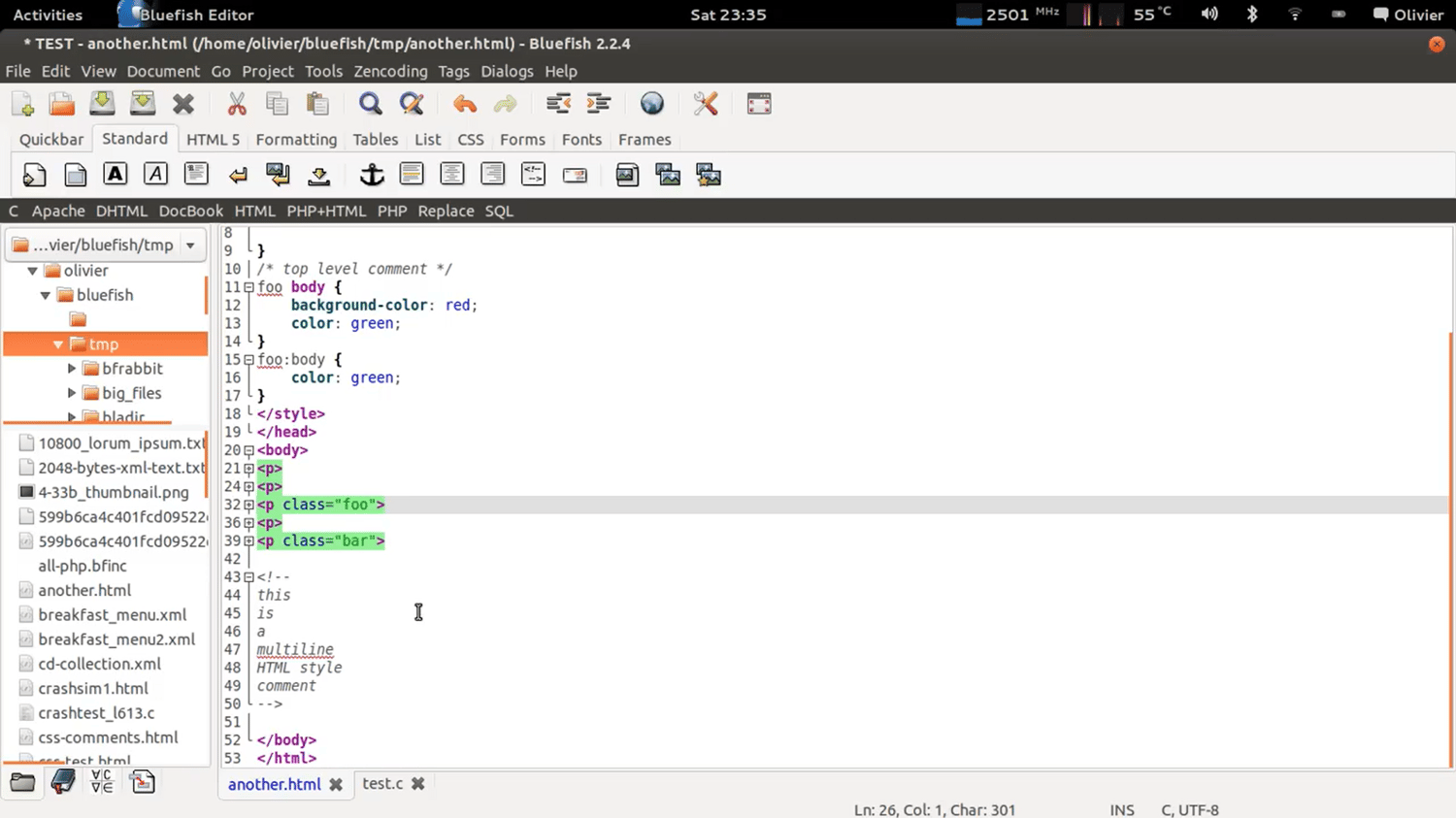1456x818 pixels.
Task: Click the Copy toolbar icon
Action: pyautogui.click(x=278, y=104)
